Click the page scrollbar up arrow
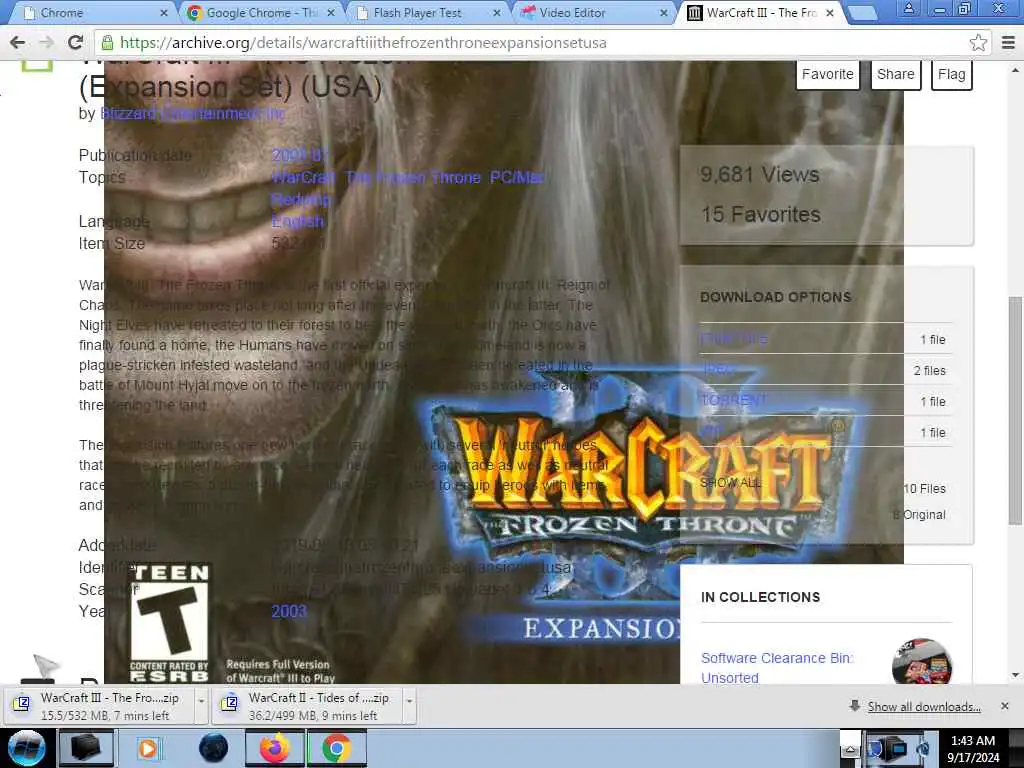This screenshot has height=768, width=1024. click(1015, 71)
